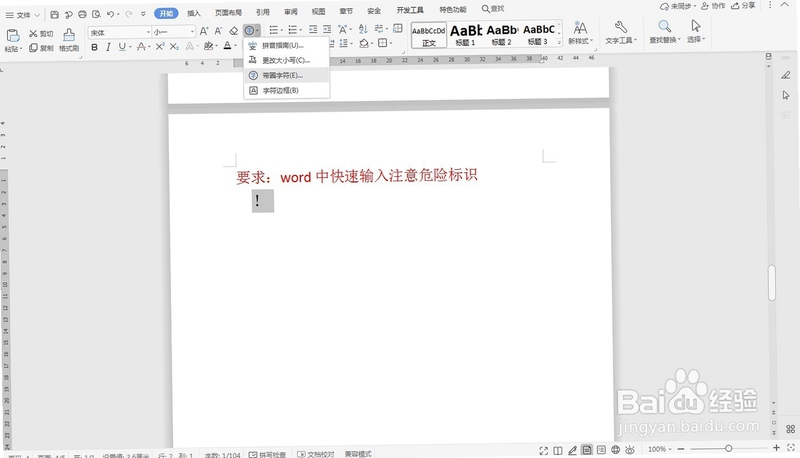Image resolution: width=800 pixels, height=458 pixels.
Task: Open bullet list dropdown arrow
Action: click(282, 30)
